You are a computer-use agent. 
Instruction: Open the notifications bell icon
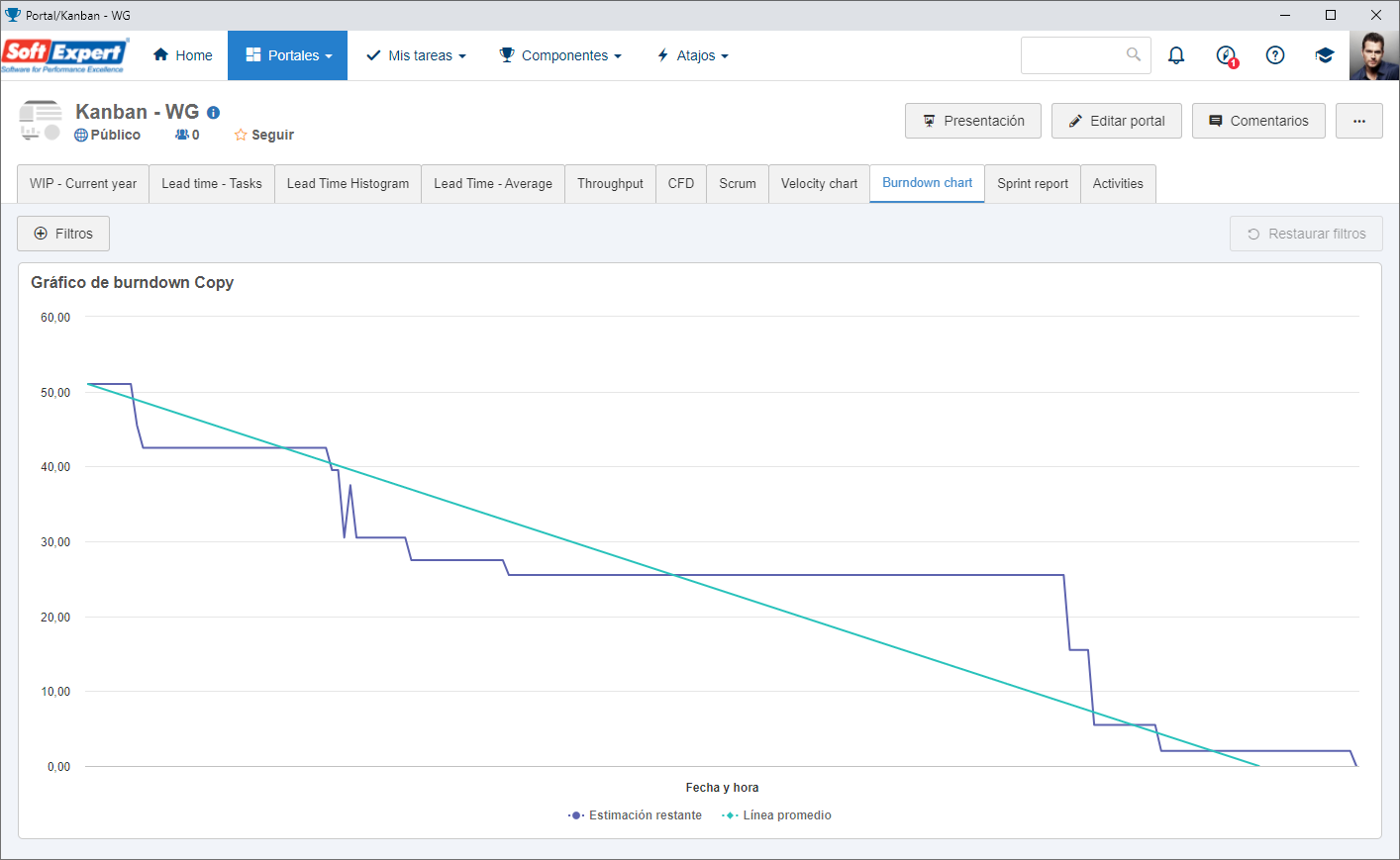coord(1176,55)
